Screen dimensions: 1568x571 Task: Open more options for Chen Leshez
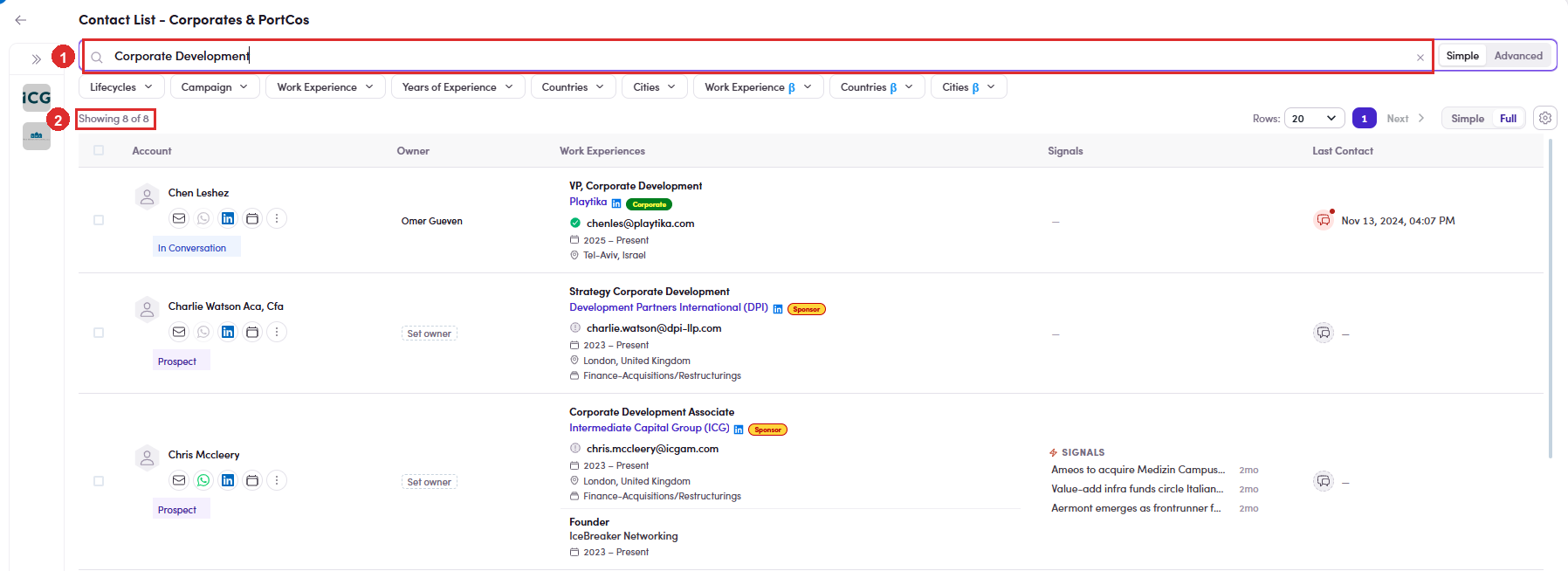(x=277, y=218)
